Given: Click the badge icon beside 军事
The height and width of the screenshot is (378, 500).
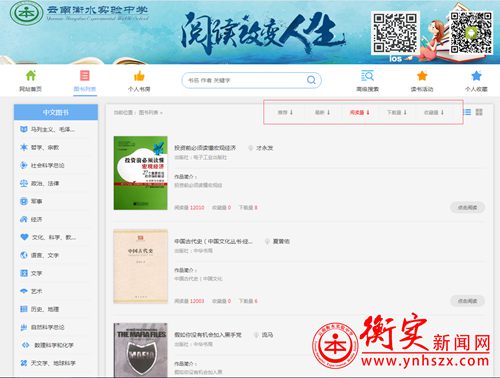Looking at the screenshot, I should [x=23, y=201].
